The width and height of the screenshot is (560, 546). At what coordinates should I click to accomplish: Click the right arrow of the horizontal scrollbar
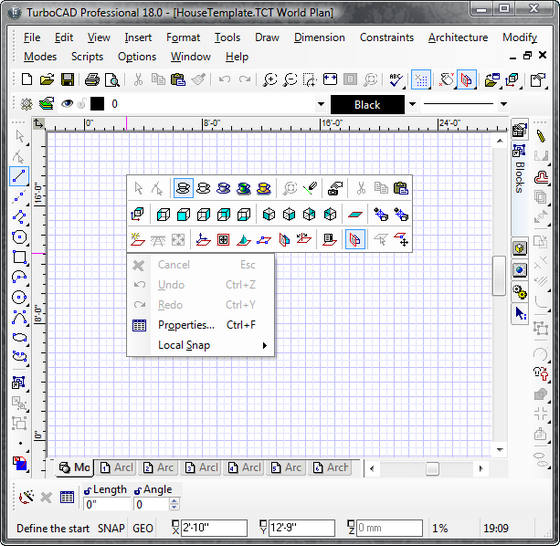coord(481,468)
